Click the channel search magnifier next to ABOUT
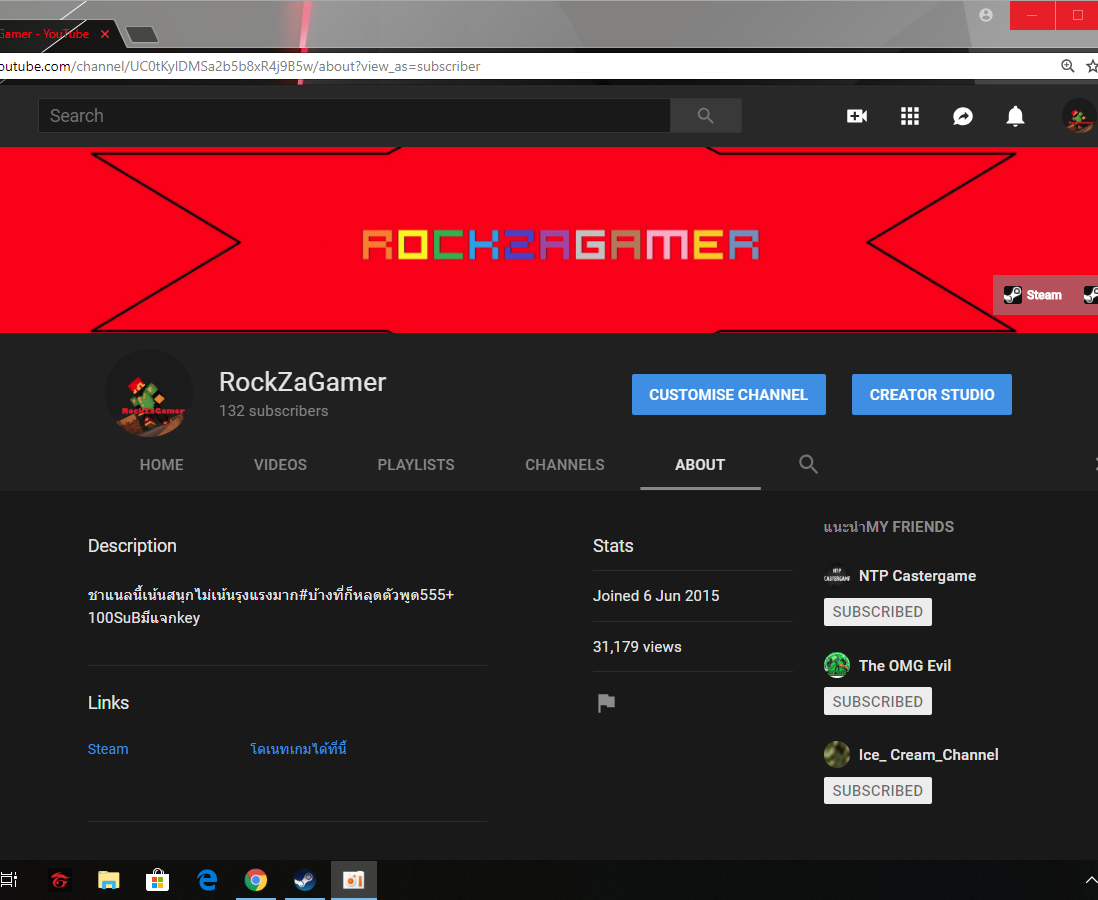Image resolution: width=1098 pixels, height=900 pixels. click(x=808, y=464)
